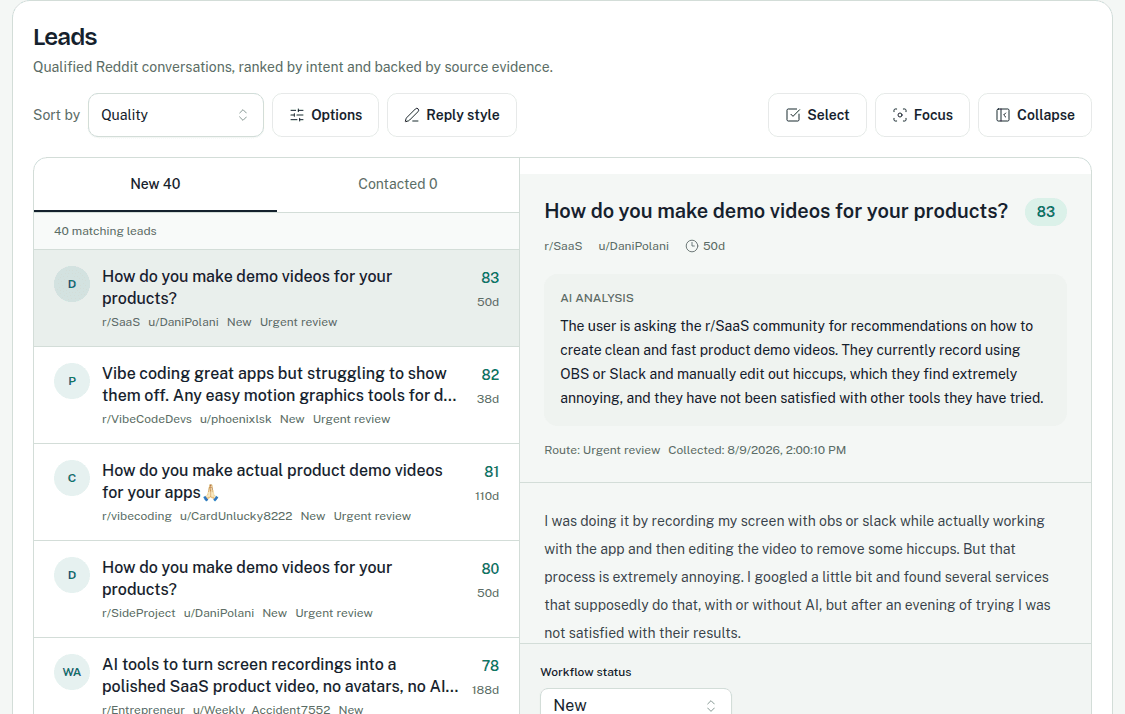Click the WA avatar for Weekly_Accident7552
Image resolution: width=1125 pixels, height=714 pixels.
pos(72,672)
